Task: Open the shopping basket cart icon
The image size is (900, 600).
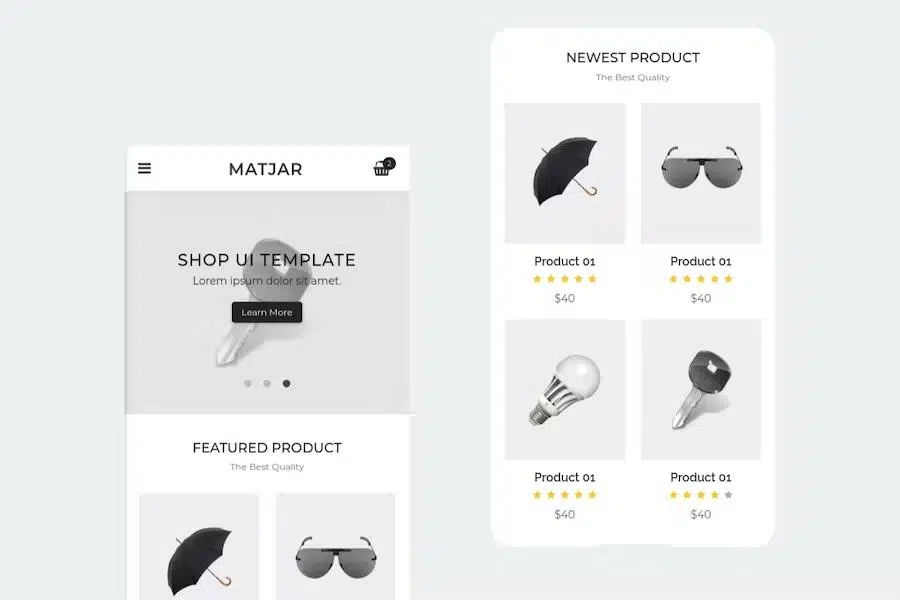Action: [383, 167]
